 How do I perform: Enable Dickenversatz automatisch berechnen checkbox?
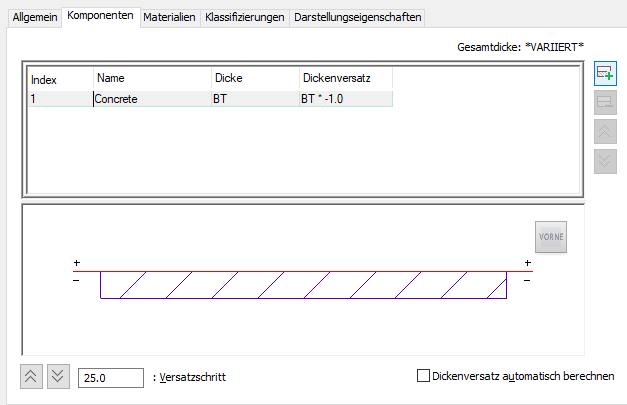(x=423, y=376)
